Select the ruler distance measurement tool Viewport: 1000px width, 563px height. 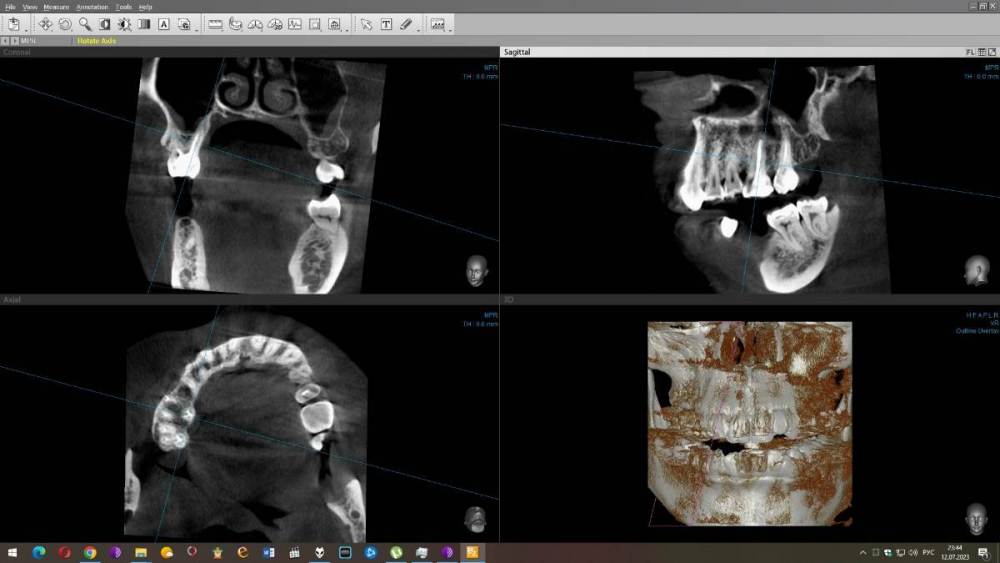click(215, 24)
